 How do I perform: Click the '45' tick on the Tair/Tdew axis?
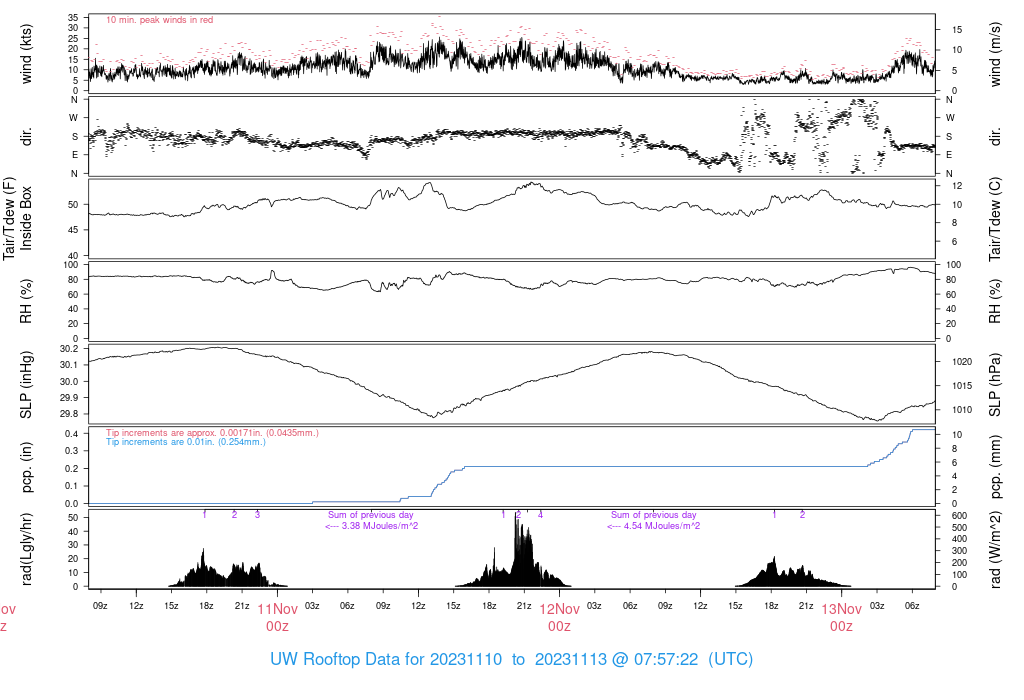(x=73, y=230)
